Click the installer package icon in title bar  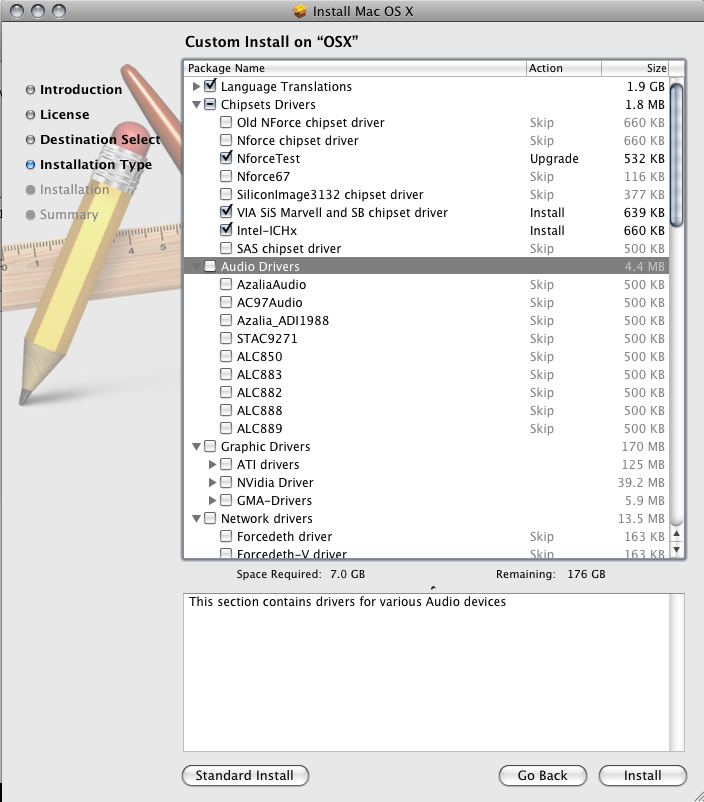pos(300,12)
